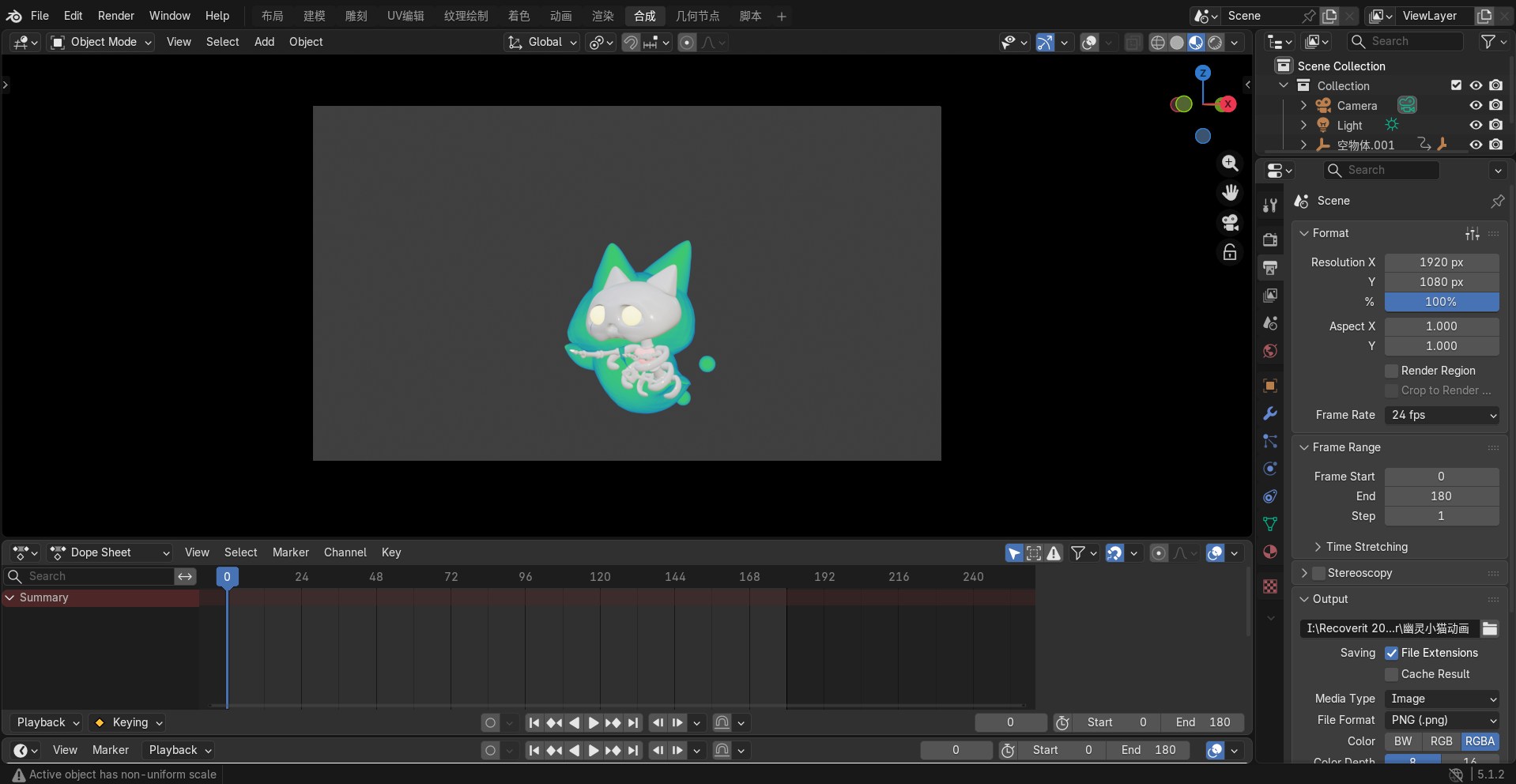Open the Render menu
The image size is (1516, 784).
click(x=116, y=16)
